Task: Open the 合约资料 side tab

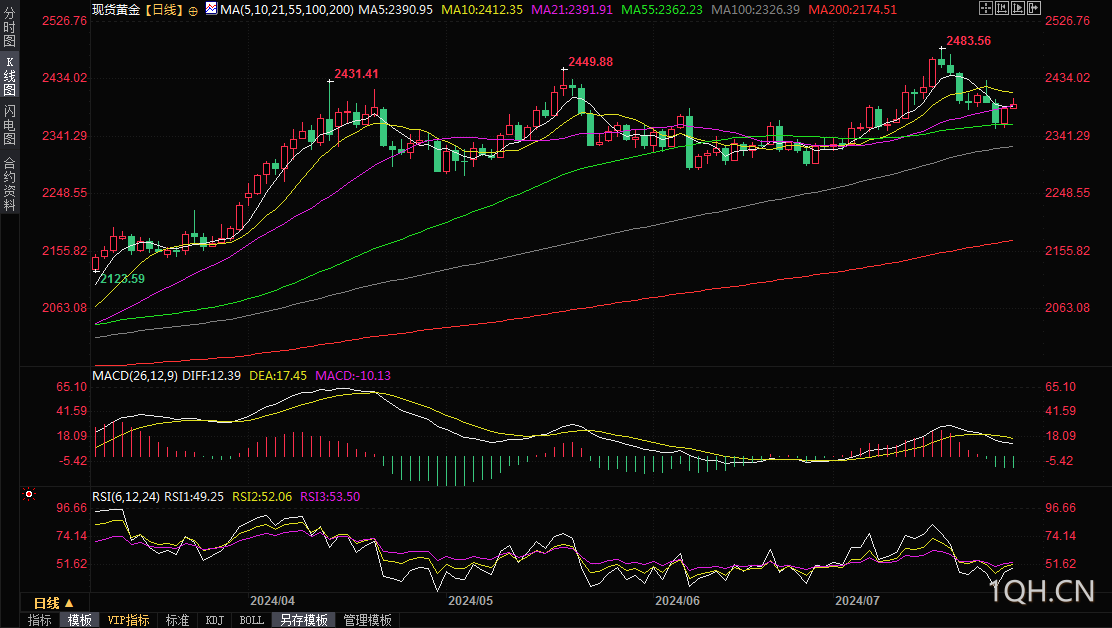Action: 9,182
